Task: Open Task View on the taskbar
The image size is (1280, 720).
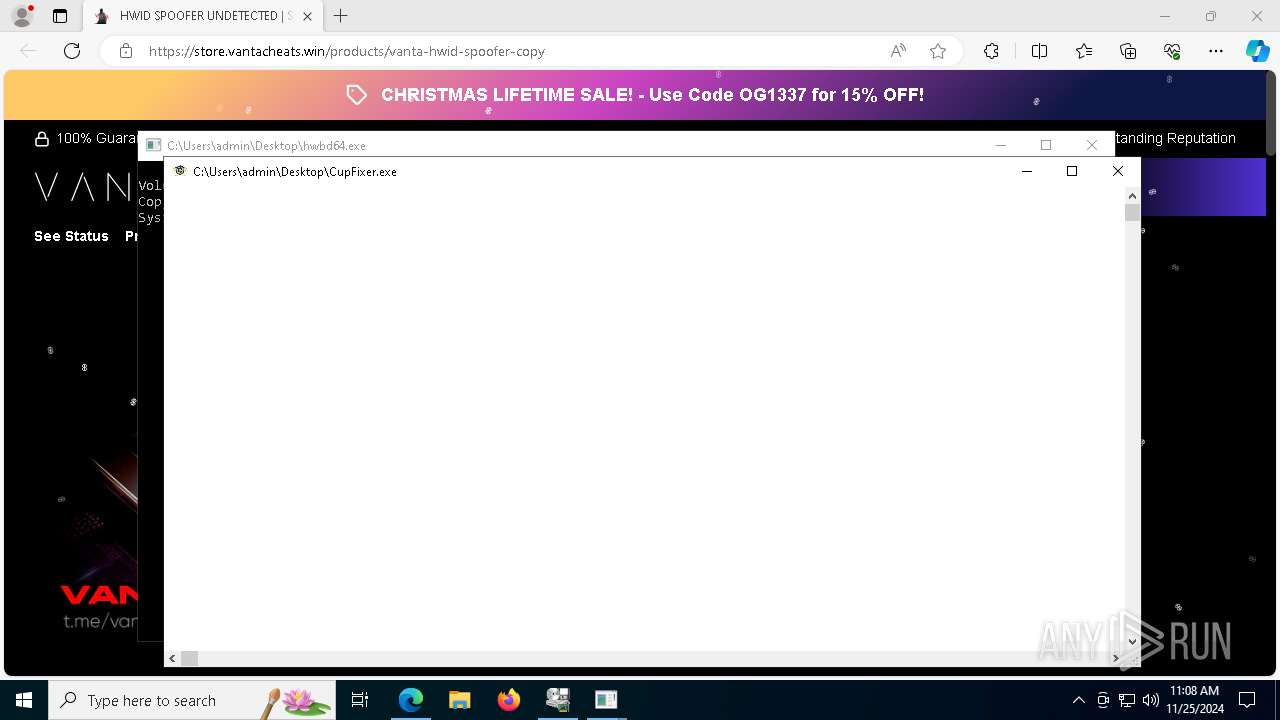Action: (x=360, y=700)
